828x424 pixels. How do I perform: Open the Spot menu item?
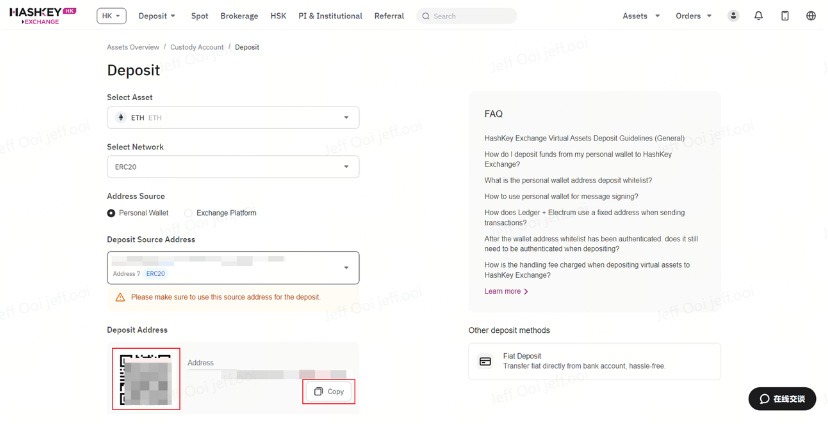(x=200, y=16)
